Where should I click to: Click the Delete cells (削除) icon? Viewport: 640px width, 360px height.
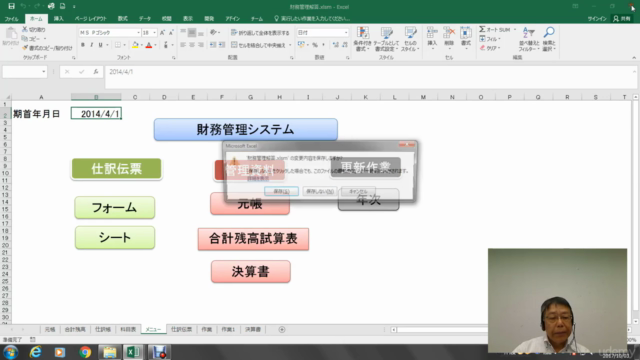(449, 33)
